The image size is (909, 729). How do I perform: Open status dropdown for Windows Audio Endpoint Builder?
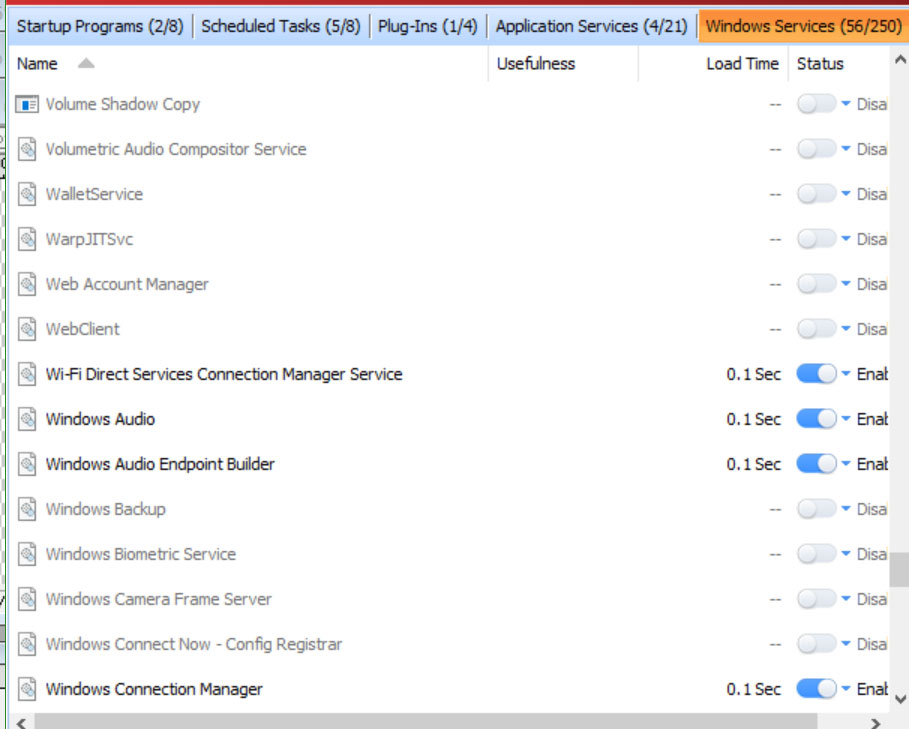(x=846, y=464)
